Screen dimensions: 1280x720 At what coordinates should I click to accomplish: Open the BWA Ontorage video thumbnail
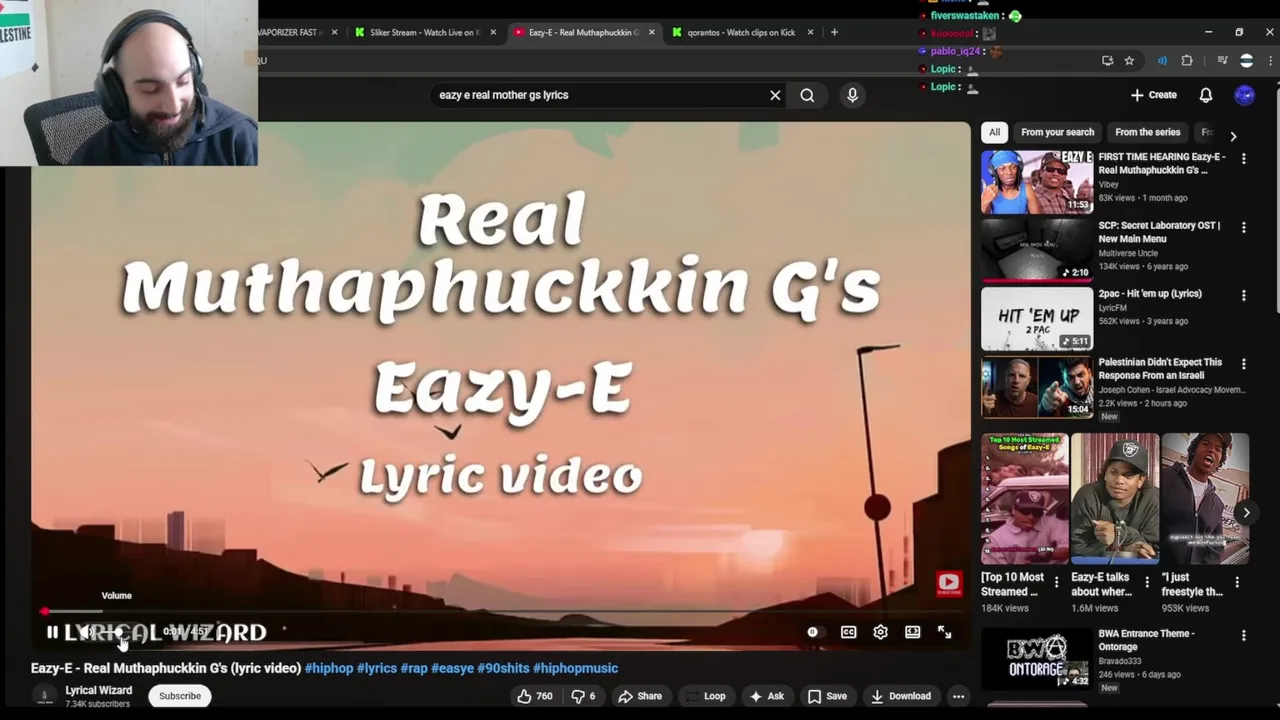[x=1037, y=657]
